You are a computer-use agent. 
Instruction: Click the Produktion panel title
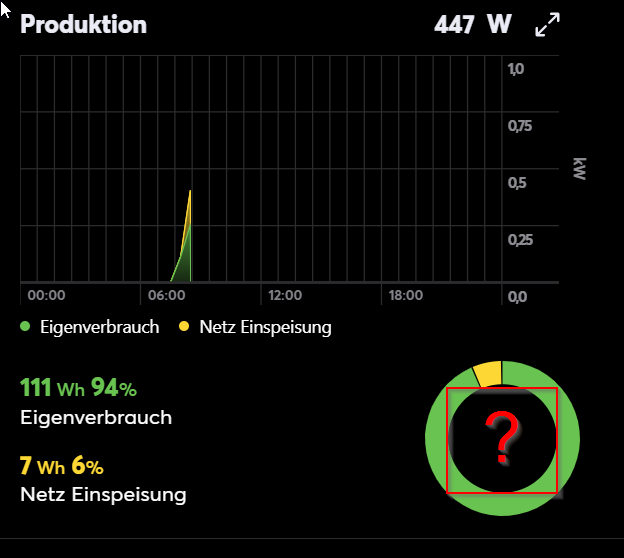83,25
